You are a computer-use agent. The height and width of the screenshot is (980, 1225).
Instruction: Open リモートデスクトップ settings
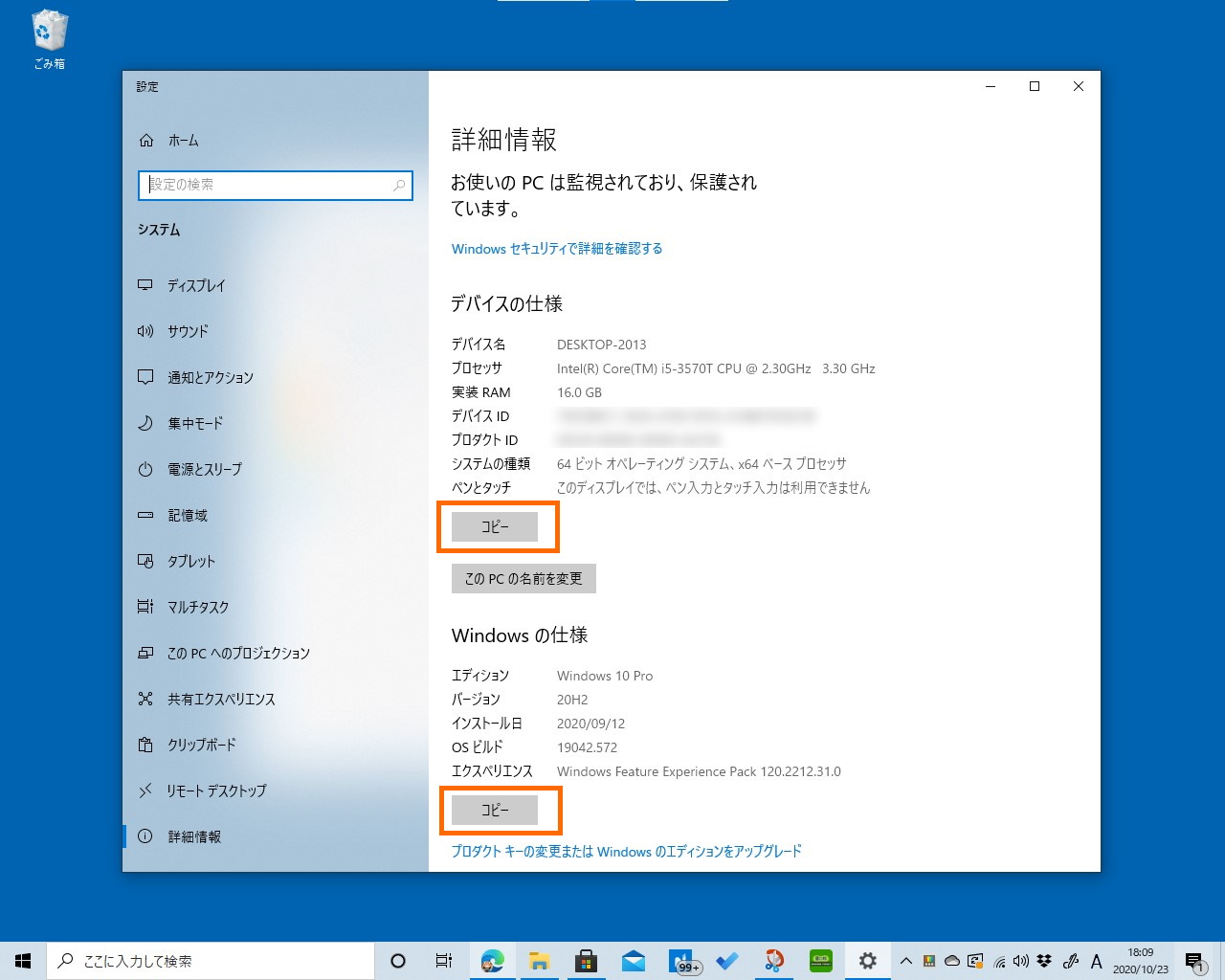coord(215,791)
